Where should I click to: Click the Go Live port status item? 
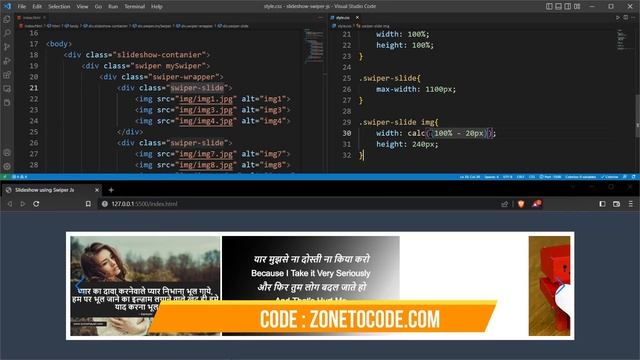[x=550, y=177]
